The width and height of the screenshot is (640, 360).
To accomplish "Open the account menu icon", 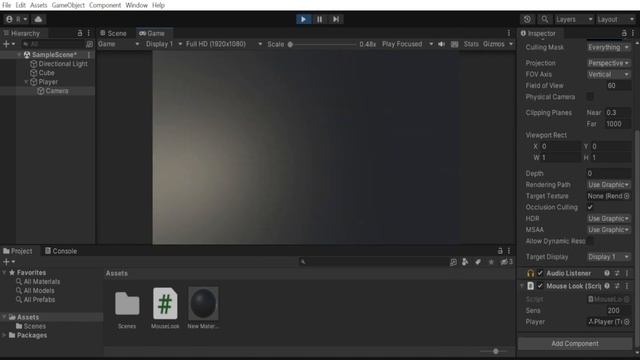I will 16,19.
